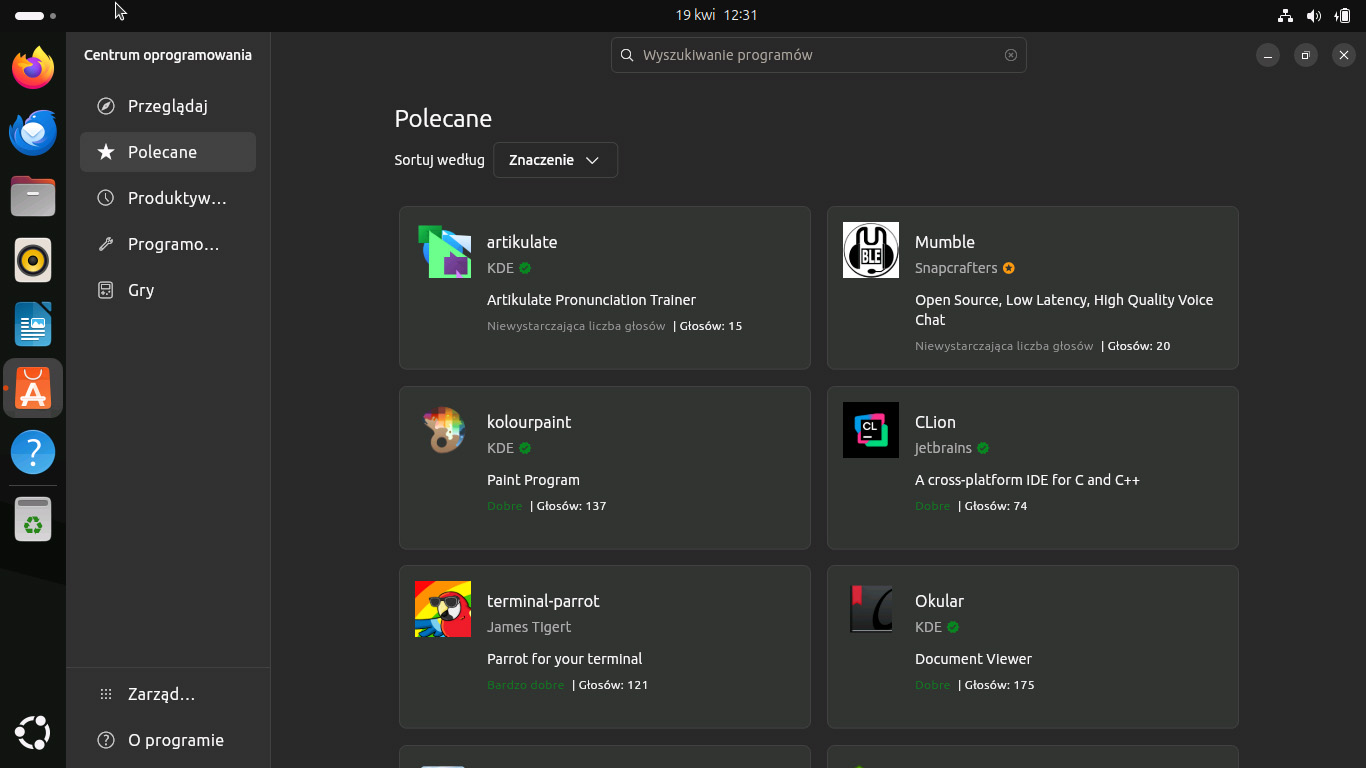Click the magnifier icon in search bar
The image size is (1366, 768).
pyautogui.click(x=627, y=55)
